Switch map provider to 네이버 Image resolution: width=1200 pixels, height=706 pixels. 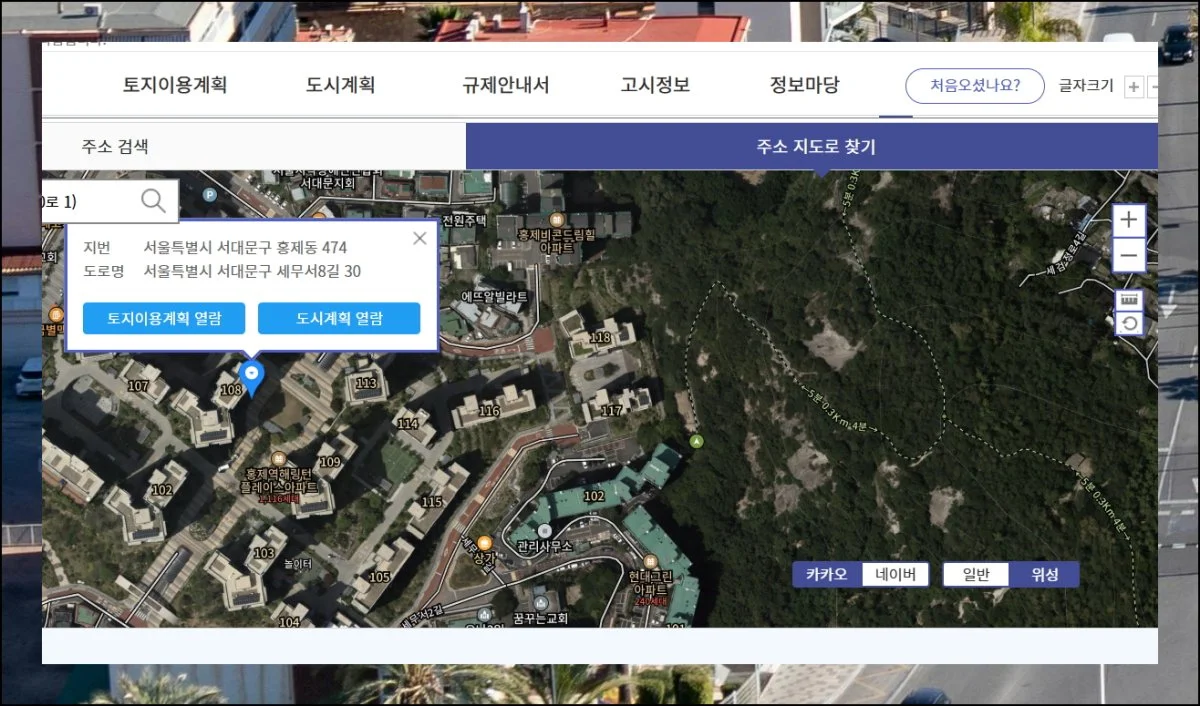895,574
